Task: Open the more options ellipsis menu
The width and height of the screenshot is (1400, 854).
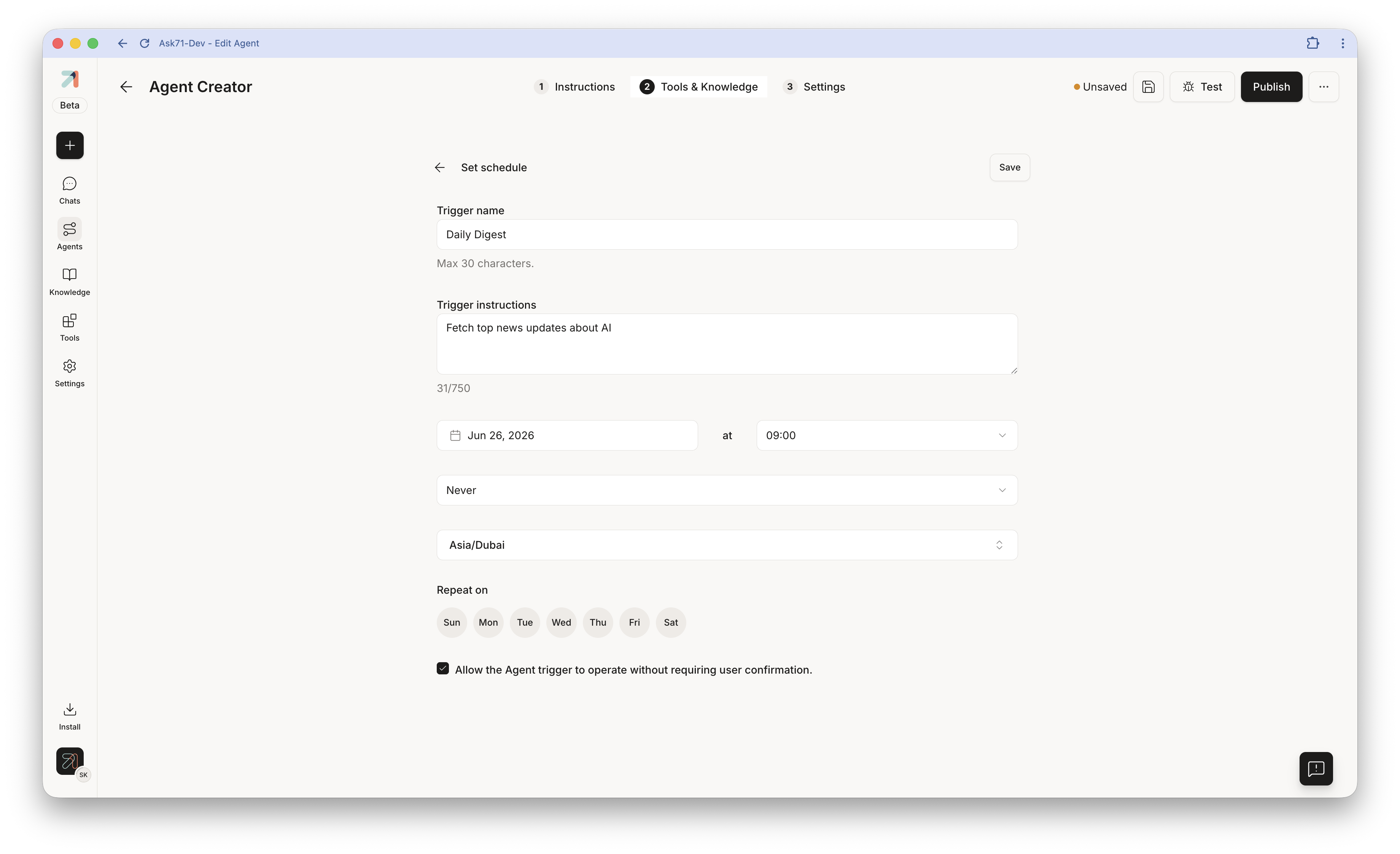Action: [1324, 87]
